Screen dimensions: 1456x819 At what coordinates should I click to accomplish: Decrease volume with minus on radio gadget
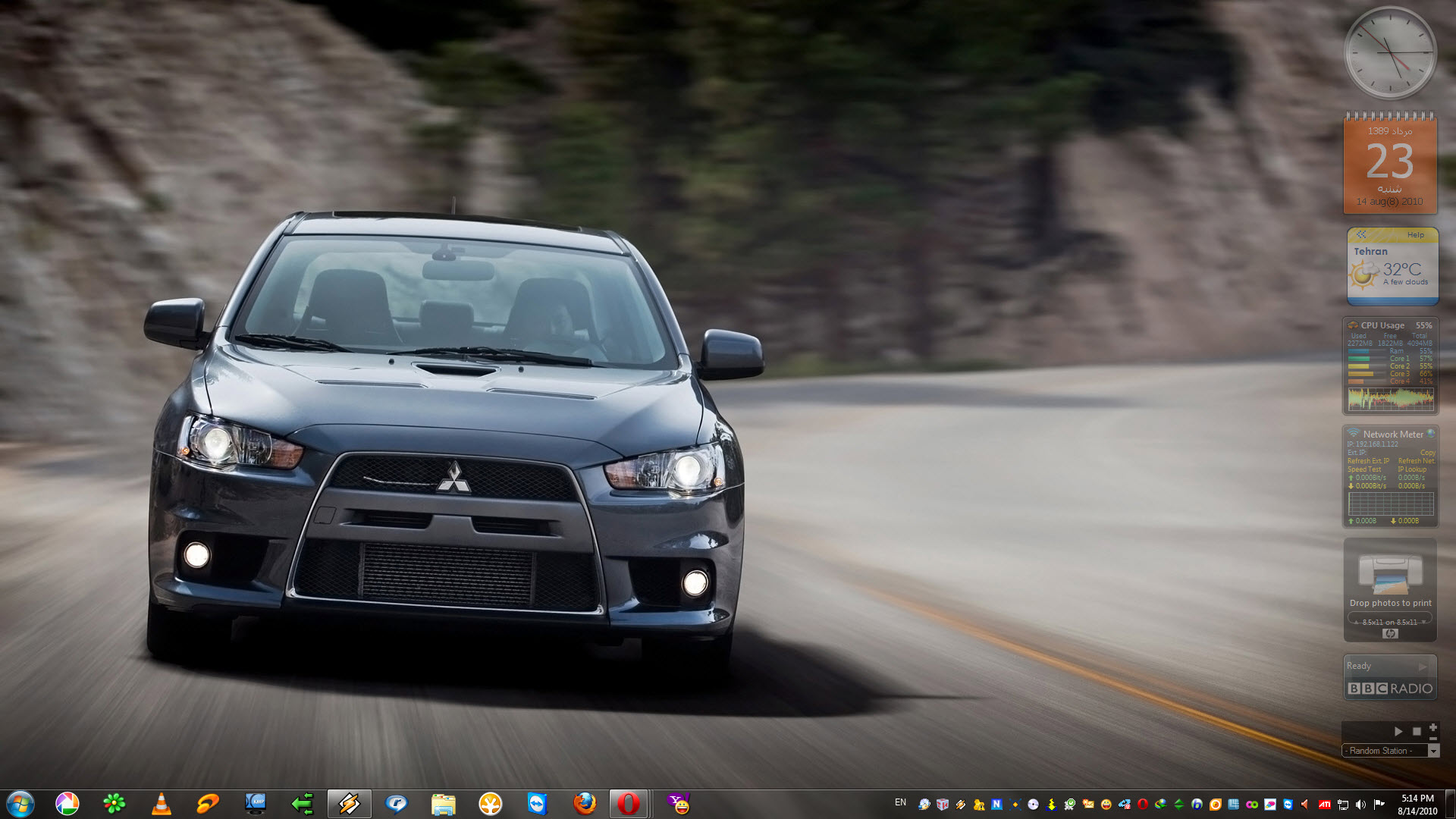(1433, 739)
